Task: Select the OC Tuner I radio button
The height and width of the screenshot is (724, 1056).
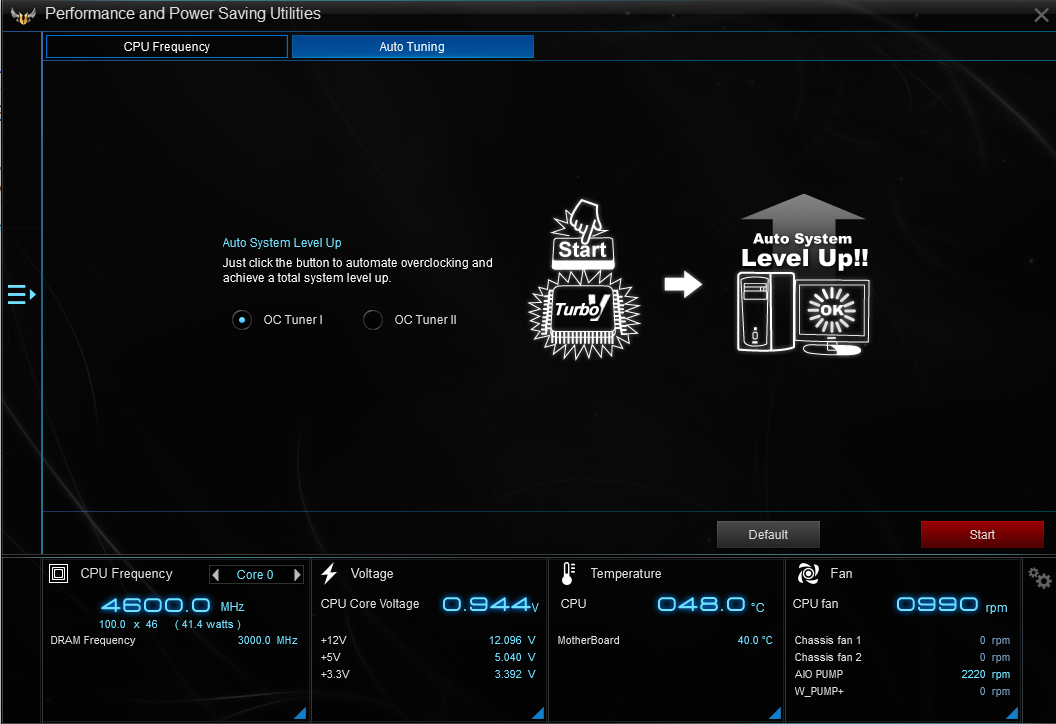Action: [x=242, y=319]
